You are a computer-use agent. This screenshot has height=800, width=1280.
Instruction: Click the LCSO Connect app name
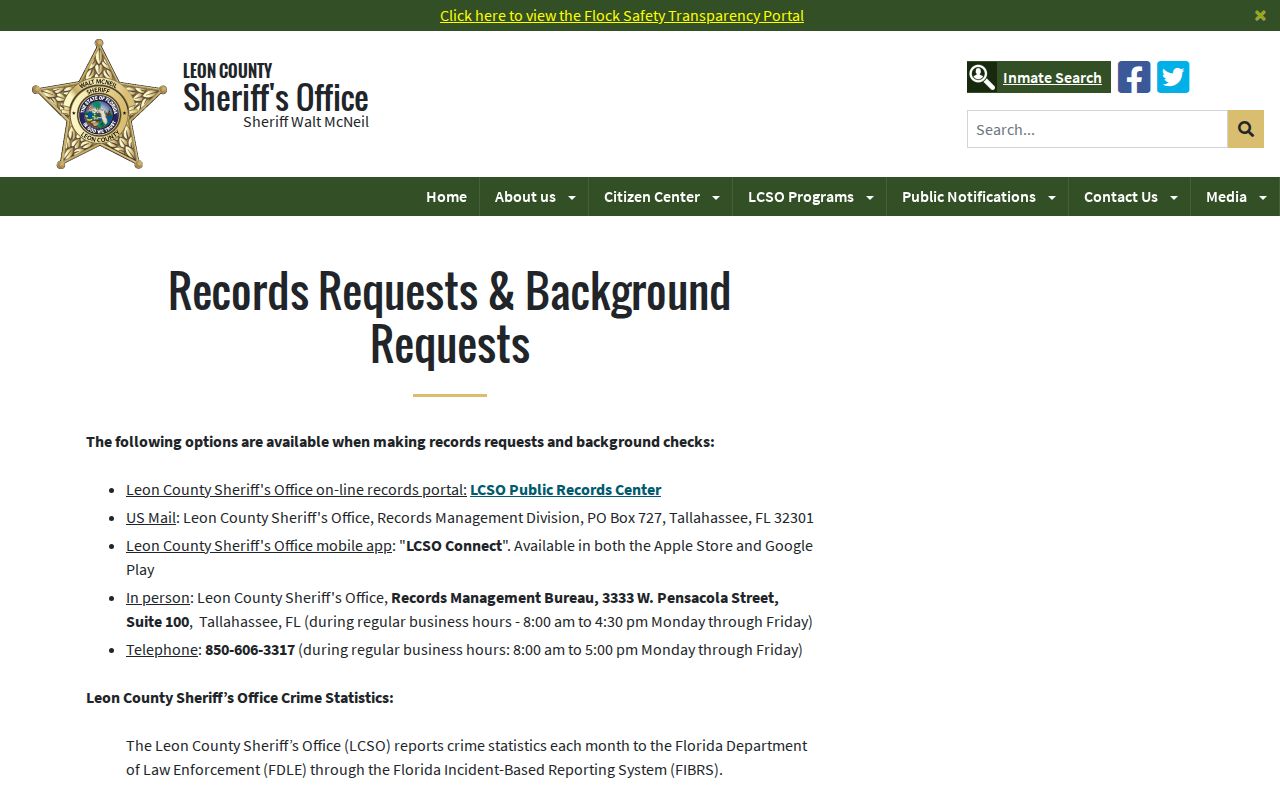[x=454, y=546]
